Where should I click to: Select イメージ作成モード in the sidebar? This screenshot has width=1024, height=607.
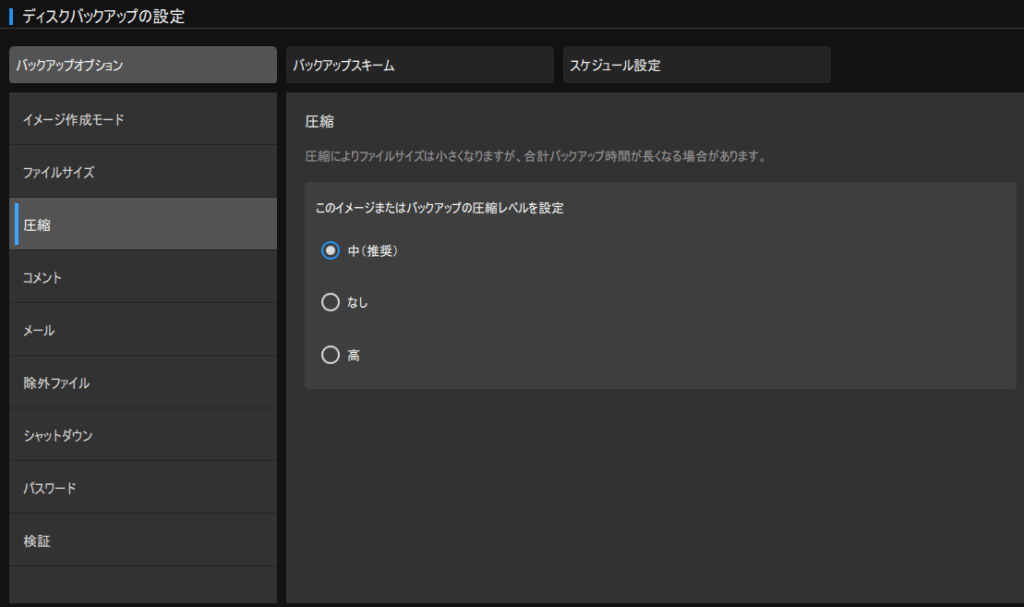143,119
